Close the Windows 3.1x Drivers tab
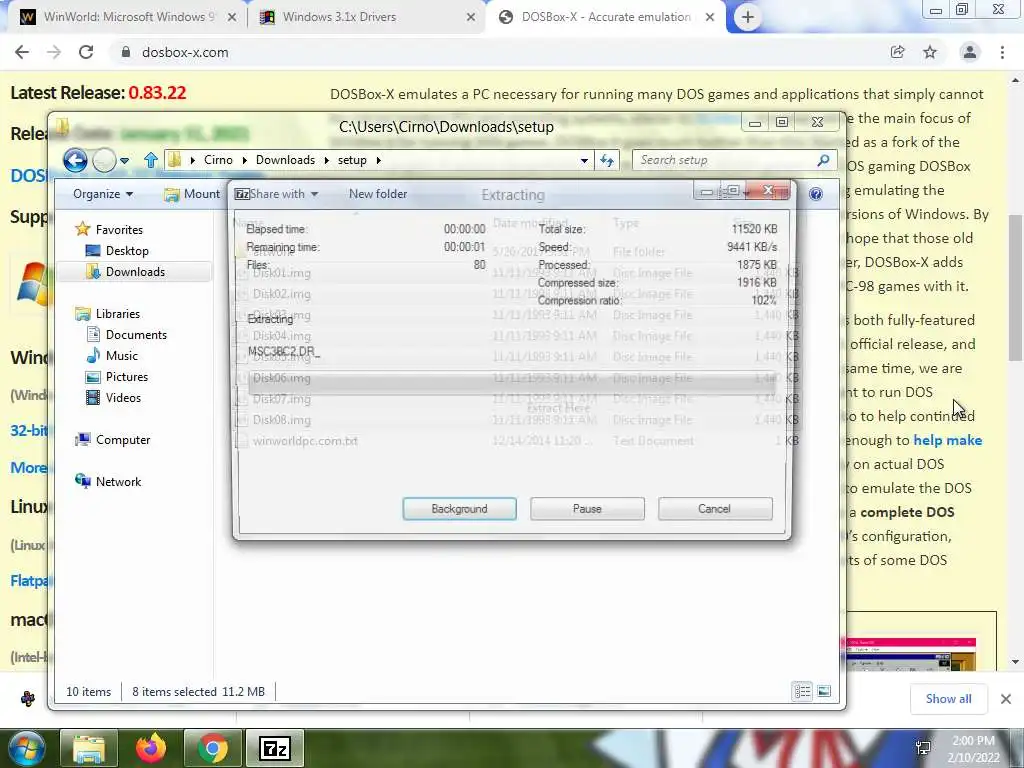Screen dimensions: 1024x768 pyautogui.click(x=471, y=18)
